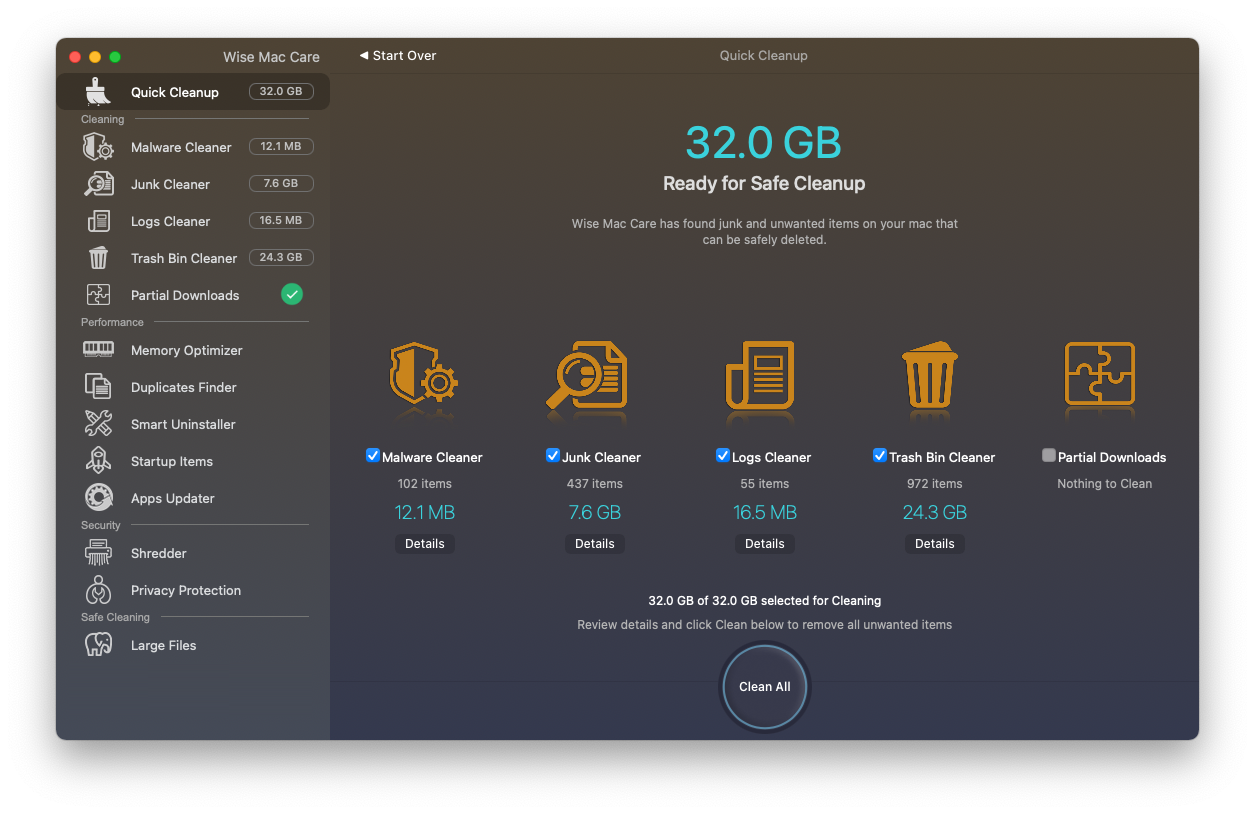Click the cyan 7.6 GB size above Details

coord(595,513)
